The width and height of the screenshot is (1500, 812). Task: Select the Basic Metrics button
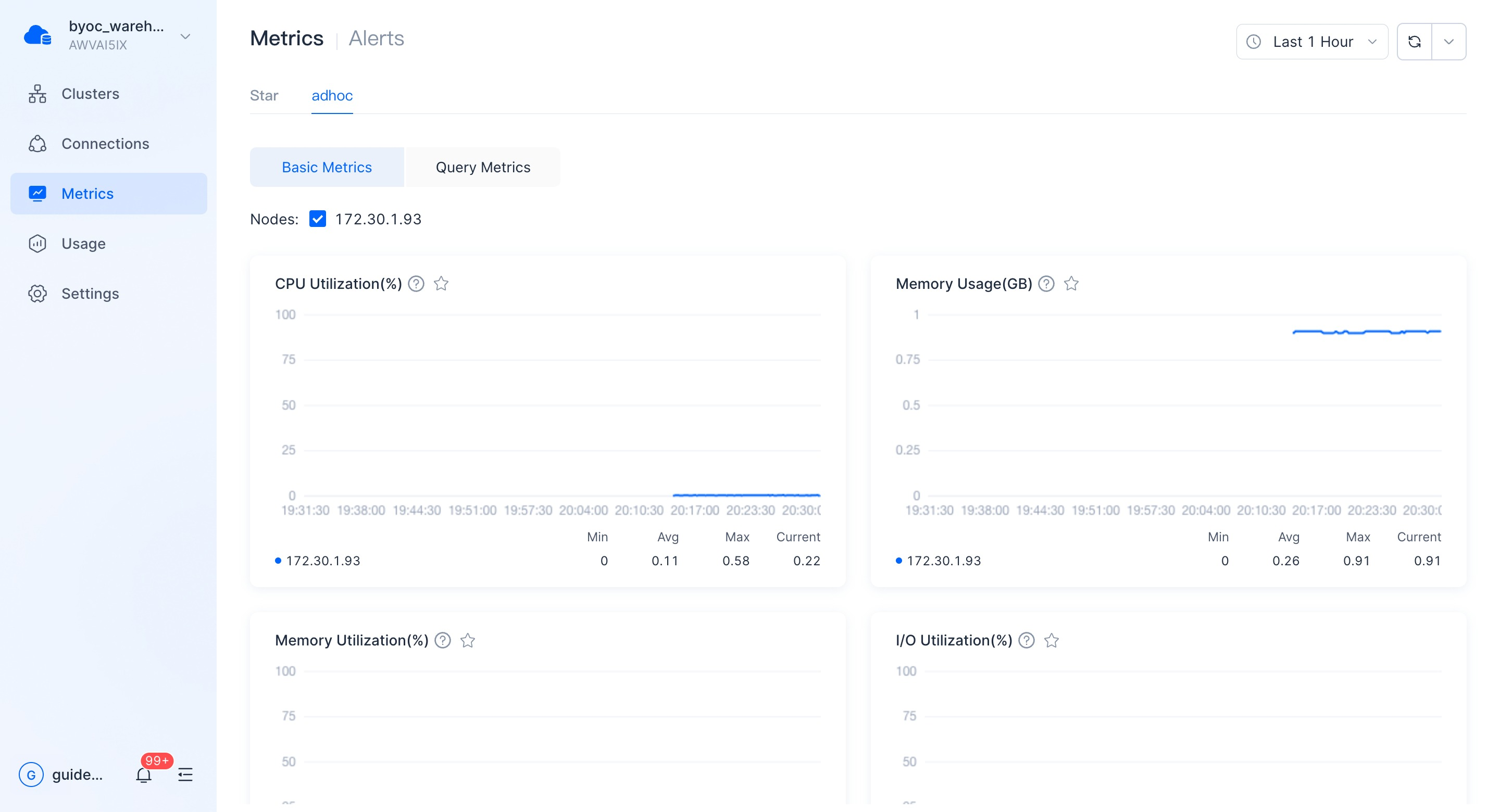tap(327, 168)
